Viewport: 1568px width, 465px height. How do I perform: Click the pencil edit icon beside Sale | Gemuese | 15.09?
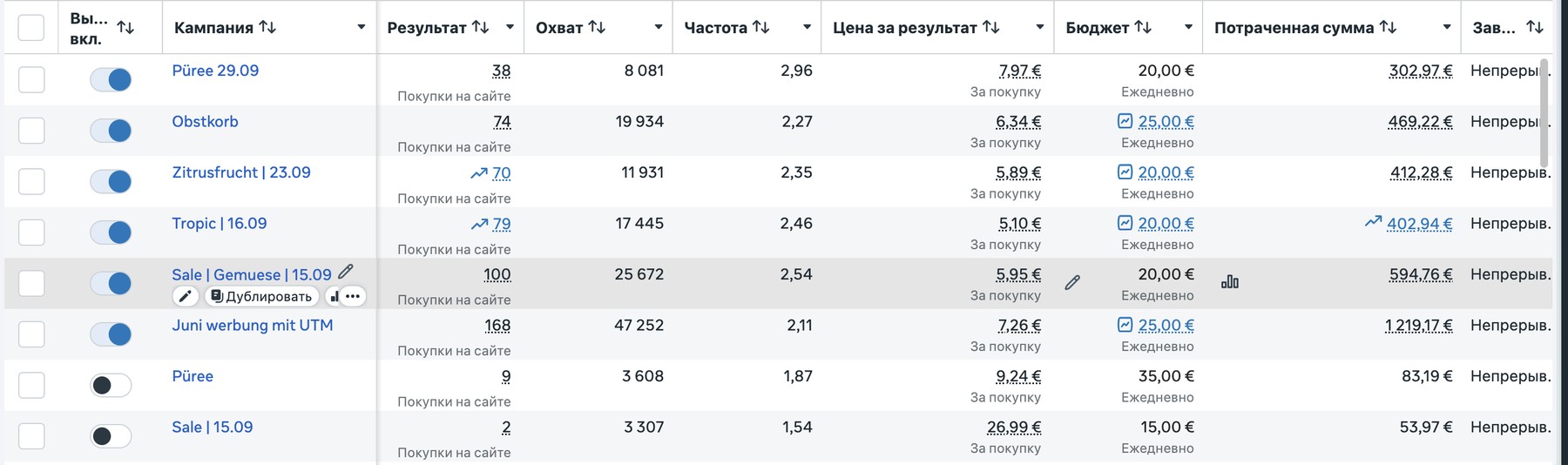pos(346,272)
